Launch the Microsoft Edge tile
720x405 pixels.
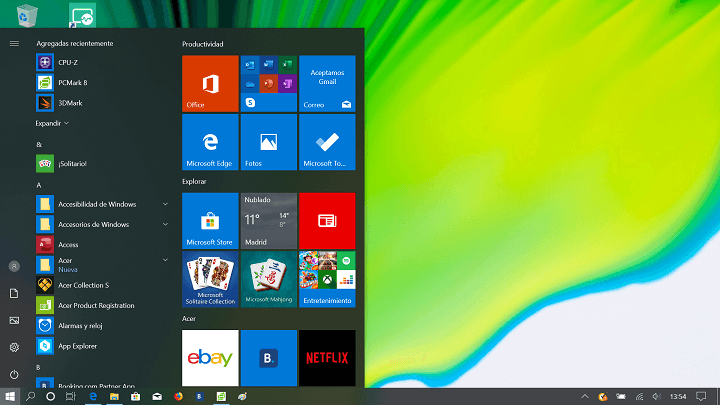[x=210, y=142]
